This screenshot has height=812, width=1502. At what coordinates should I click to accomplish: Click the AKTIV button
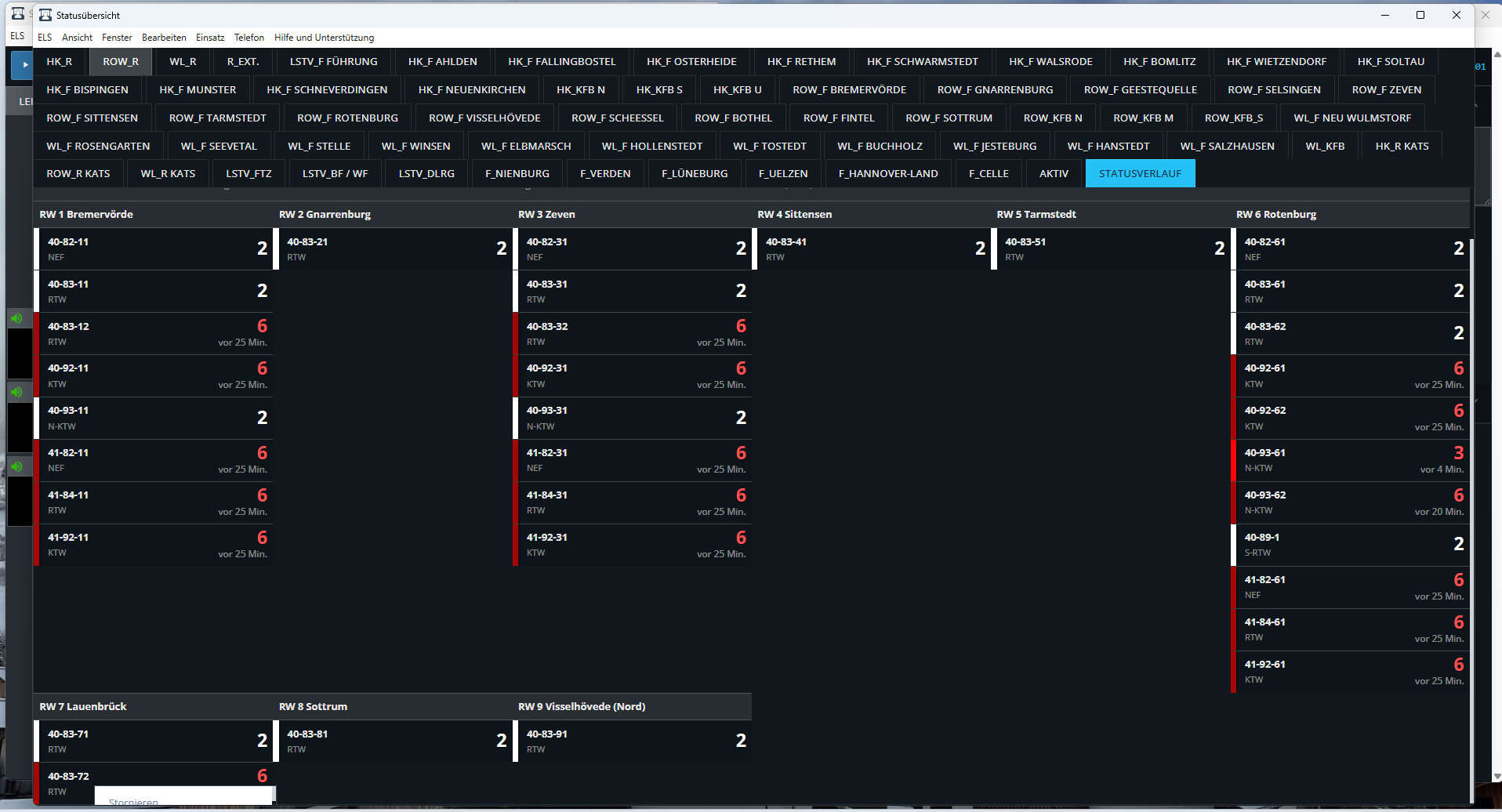1053,174
